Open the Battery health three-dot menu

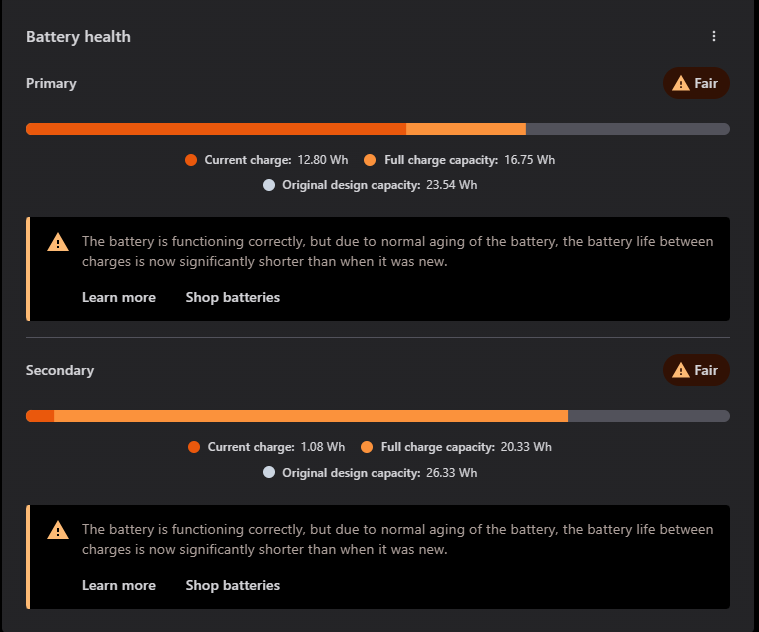pyautogui.click(x=714, y=36)
